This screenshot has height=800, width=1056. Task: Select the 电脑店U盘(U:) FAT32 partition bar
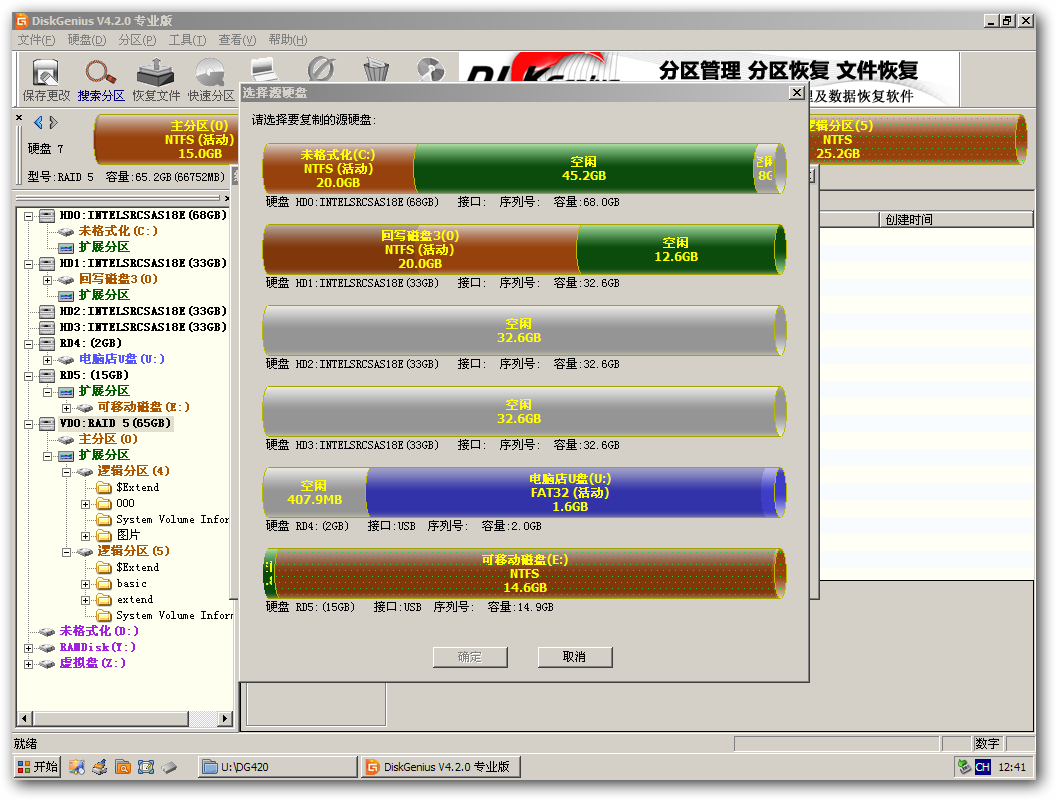click(570, 492)
